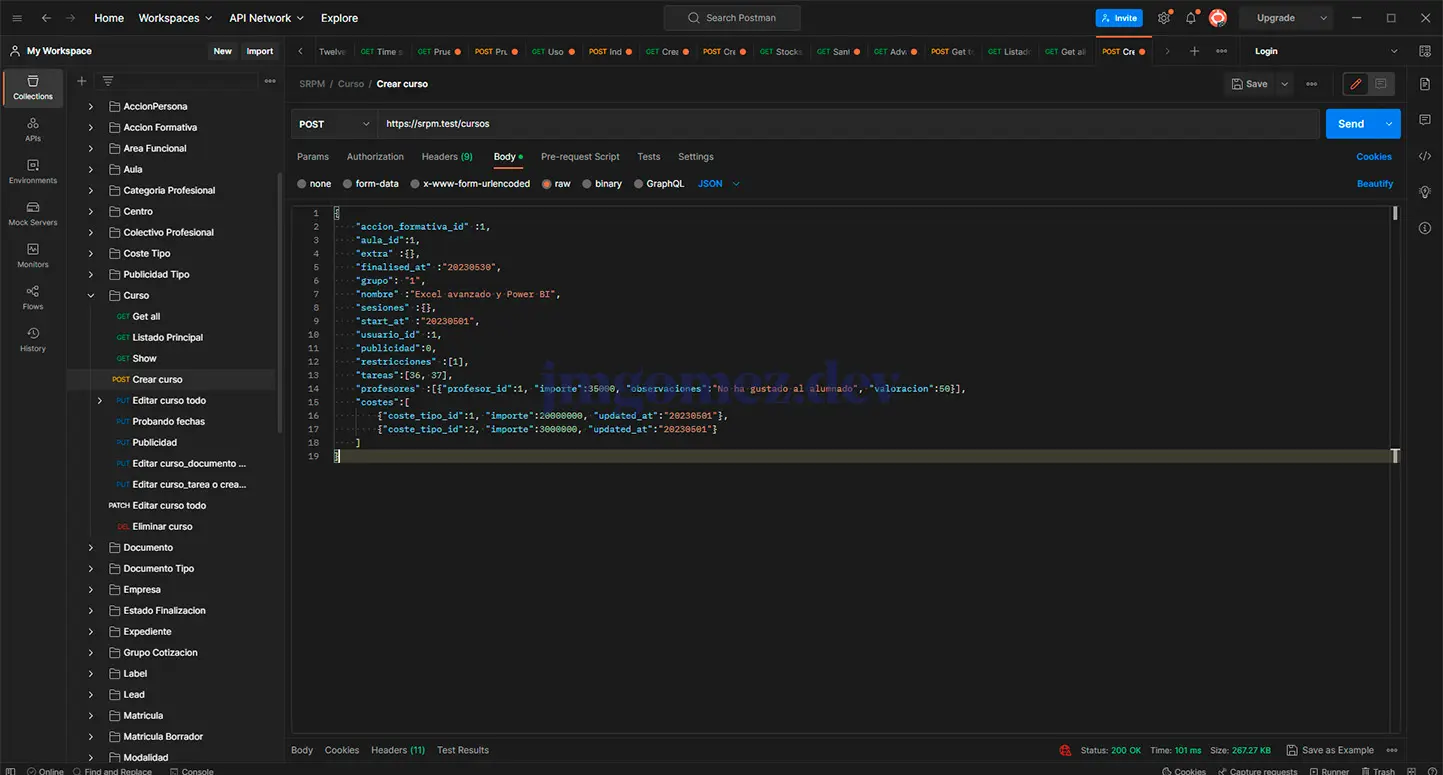Open the Environments sidebar panel
The image size is (1443, 775).
33,171
